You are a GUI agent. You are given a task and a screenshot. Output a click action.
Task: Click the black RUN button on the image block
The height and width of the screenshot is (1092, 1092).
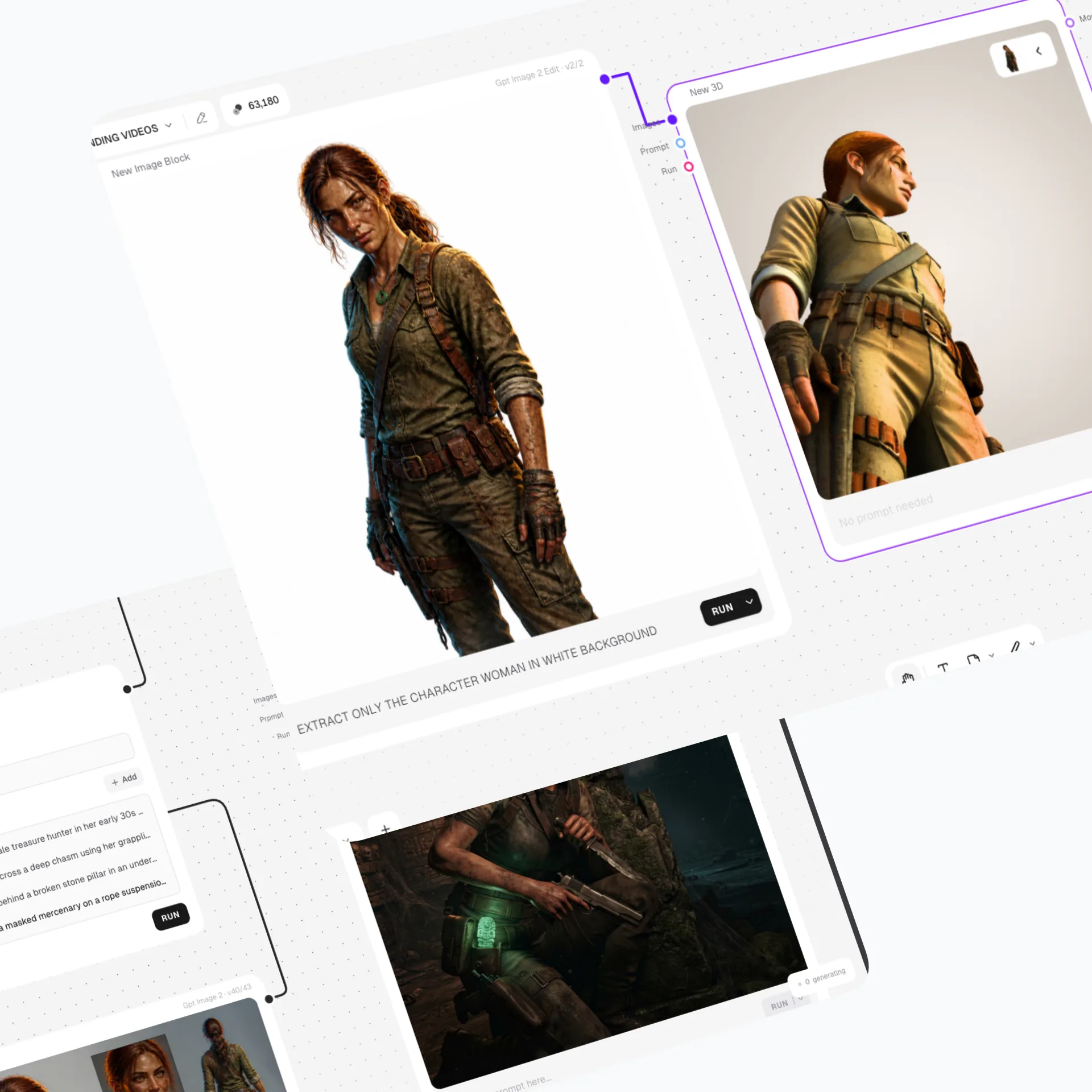[x=722, y=609]
